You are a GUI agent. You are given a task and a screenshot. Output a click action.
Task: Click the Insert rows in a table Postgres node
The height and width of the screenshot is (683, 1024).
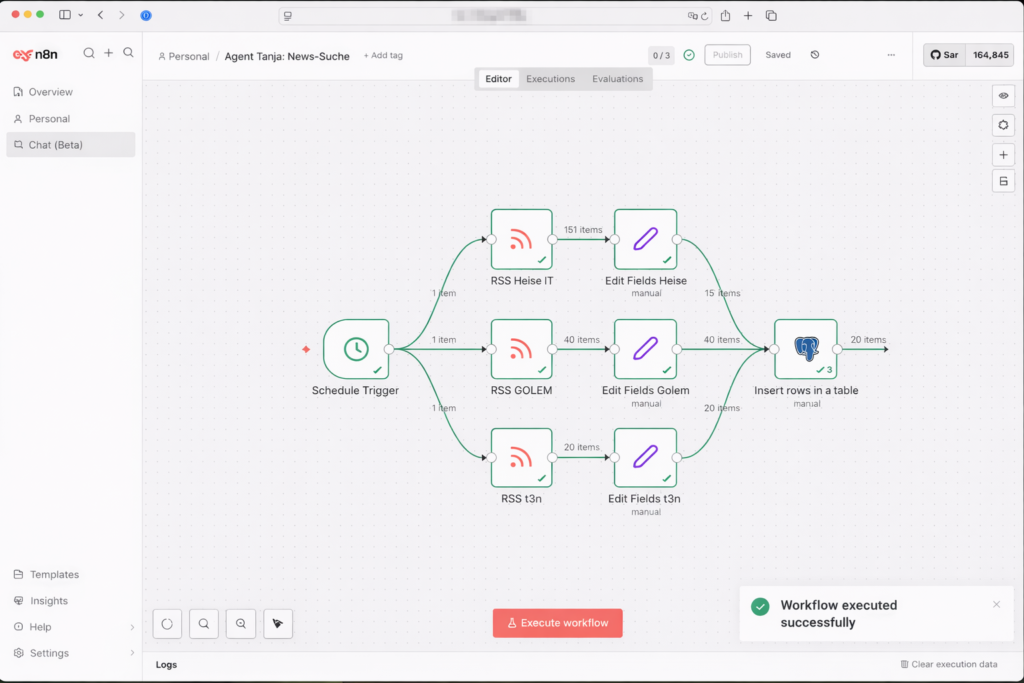point(805,349)
